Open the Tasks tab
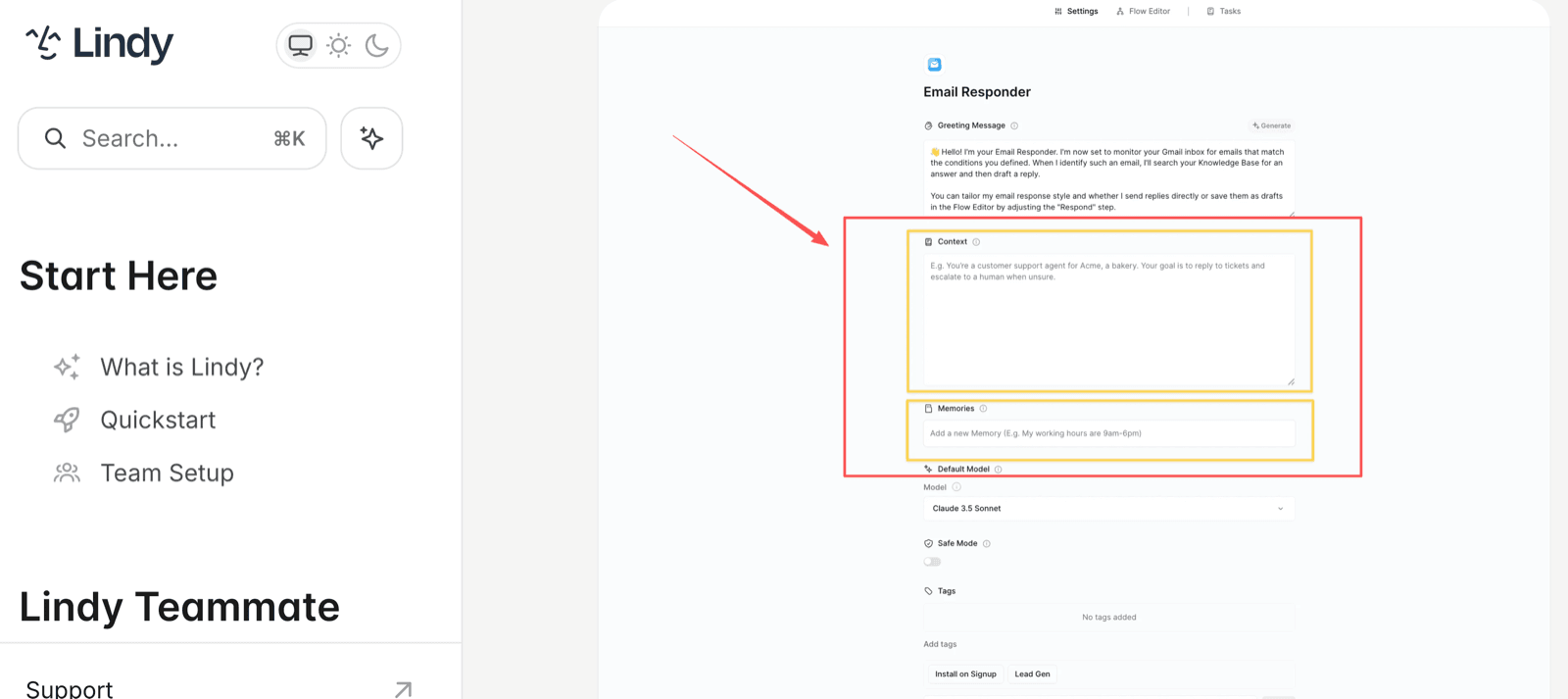The height and width of the screenshot is (699, 1568). point(1223,12)
